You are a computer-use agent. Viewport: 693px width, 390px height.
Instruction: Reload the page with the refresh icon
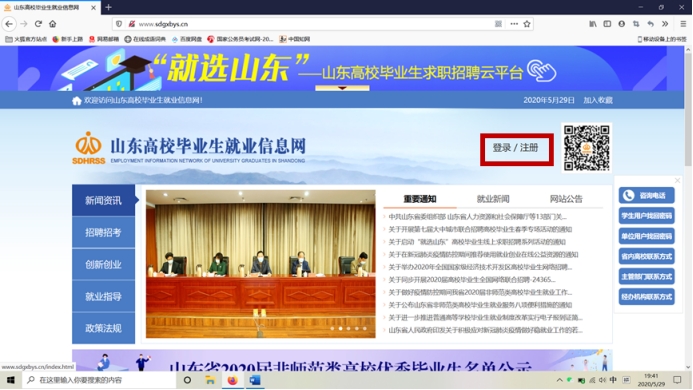[x=38, y=24]
